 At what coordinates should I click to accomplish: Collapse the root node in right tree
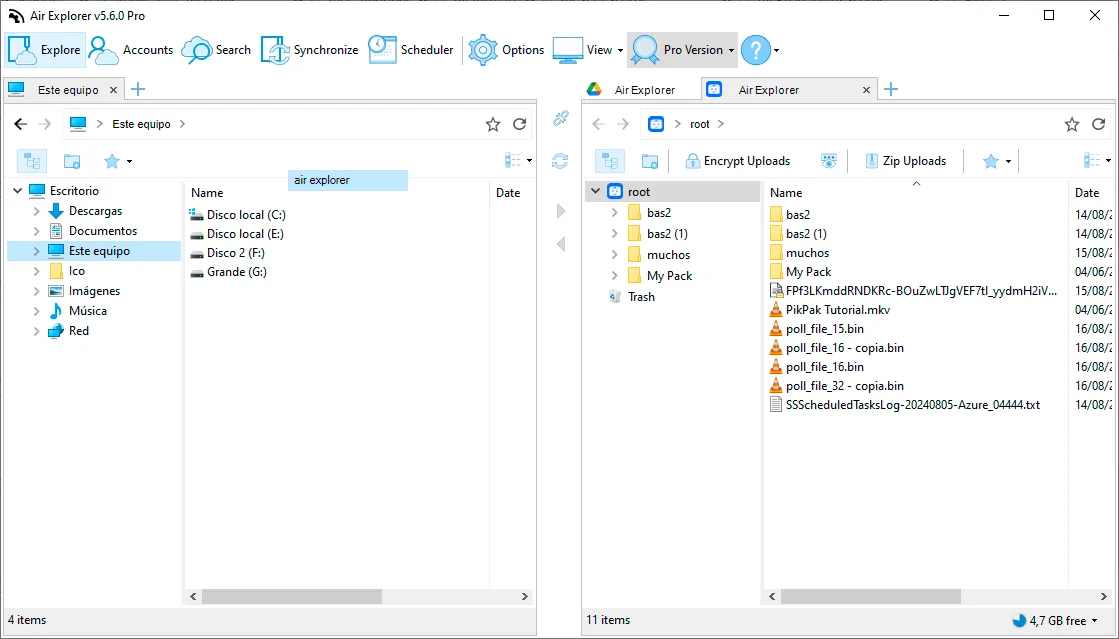596,191
